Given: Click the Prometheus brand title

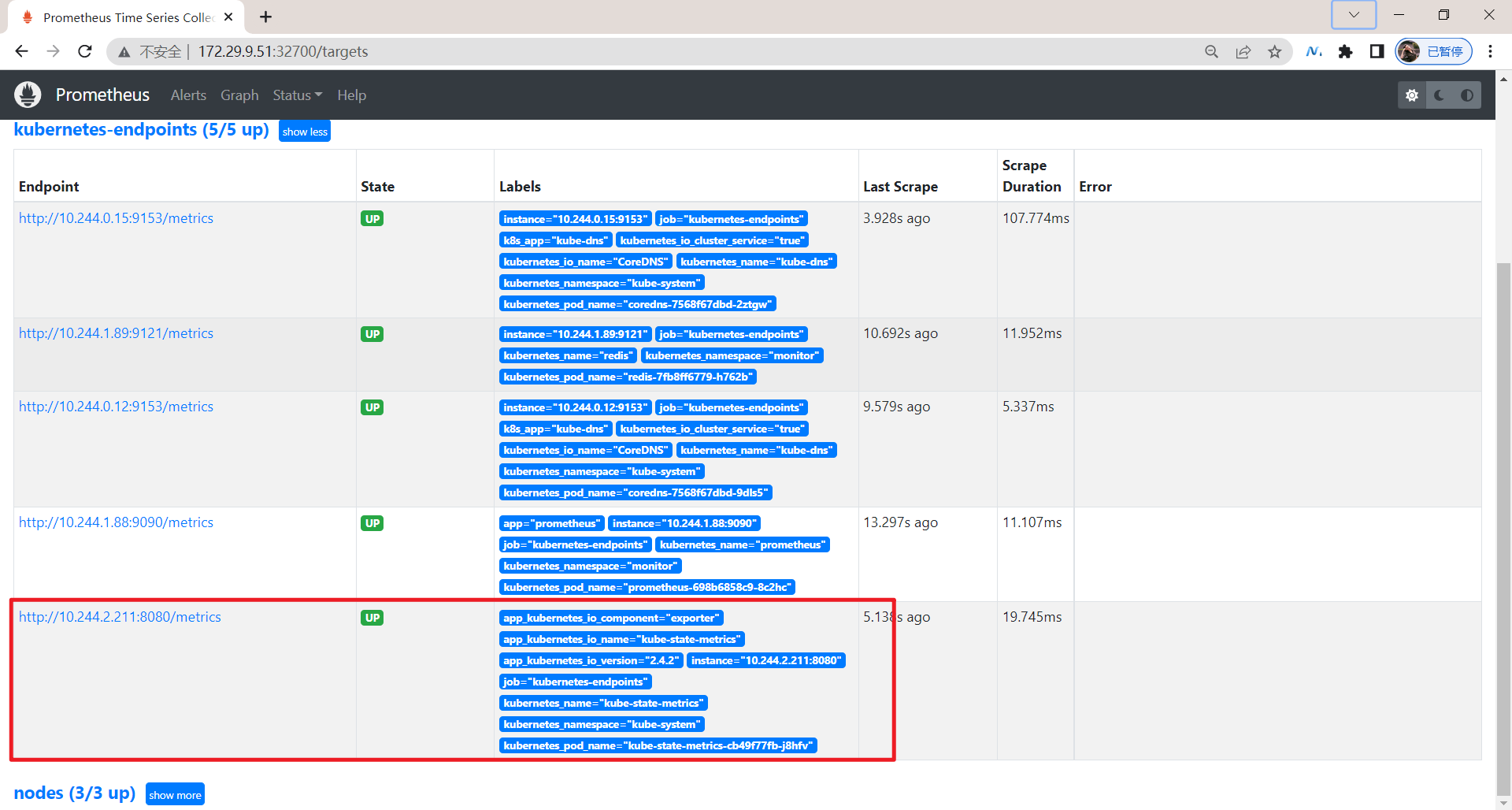Looking at the screenshot, I should 102,95.
